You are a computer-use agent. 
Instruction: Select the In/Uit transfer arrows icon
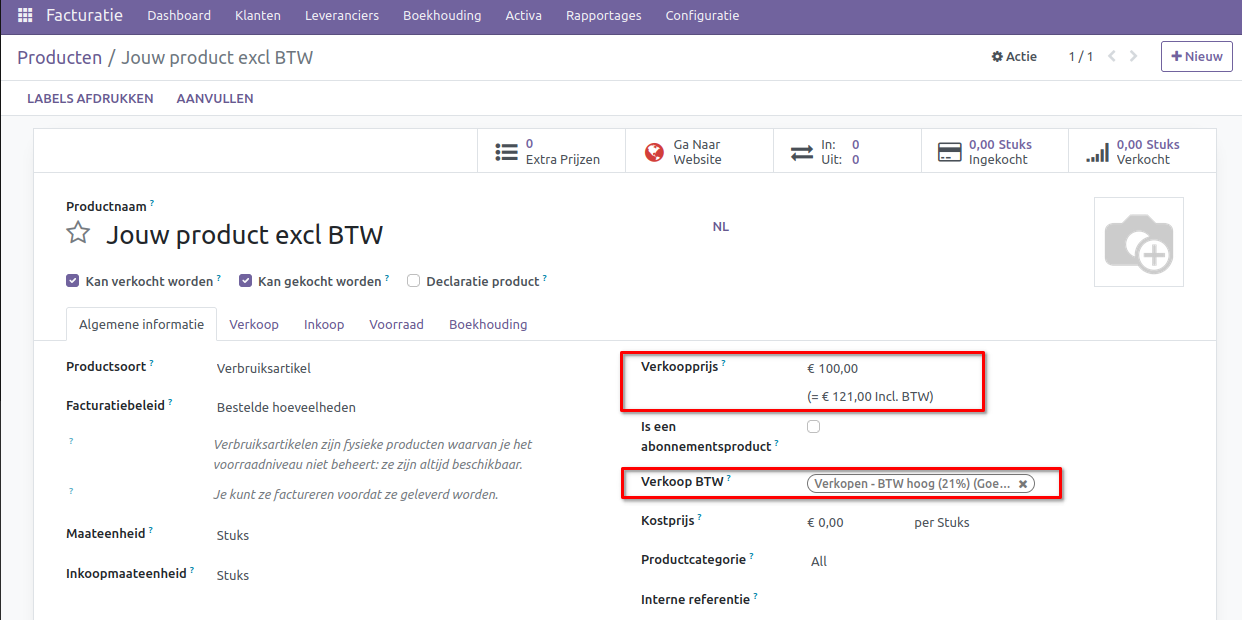point(802,150)
